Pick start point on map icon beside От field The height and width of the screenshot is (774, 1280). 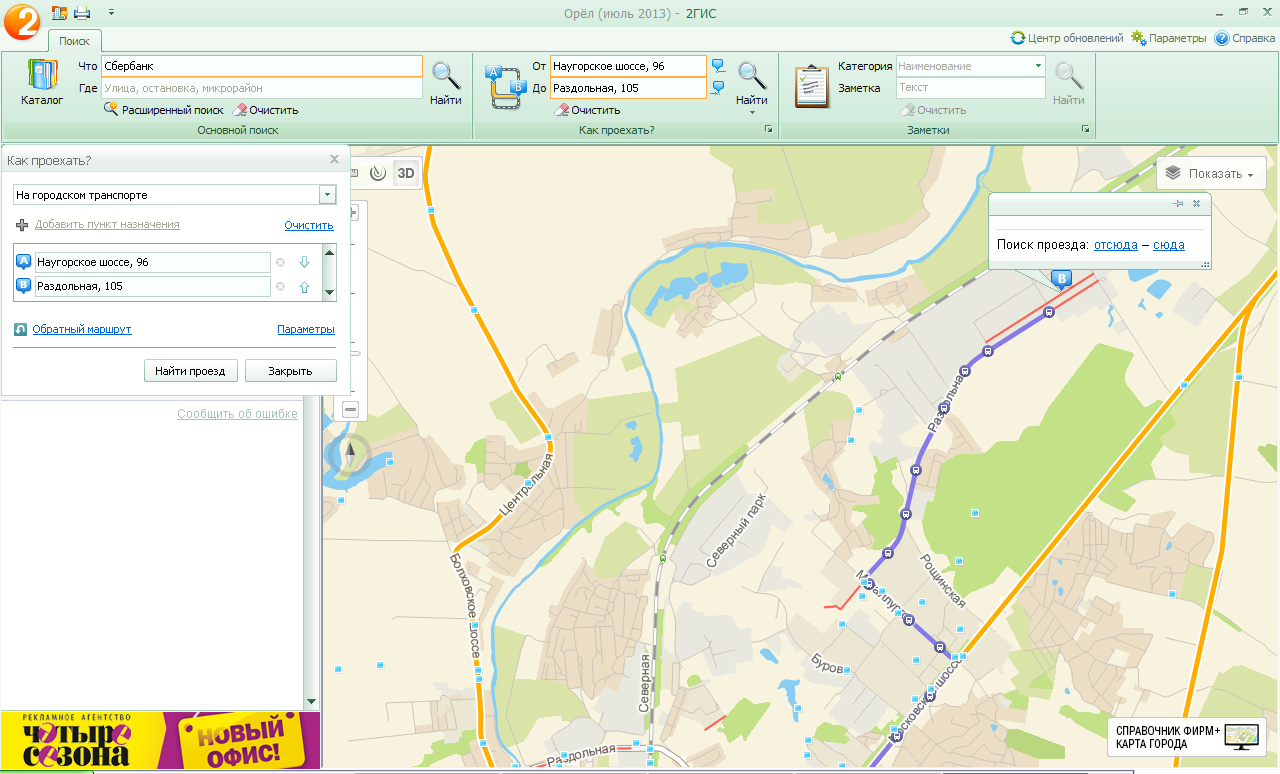point(718,66)
